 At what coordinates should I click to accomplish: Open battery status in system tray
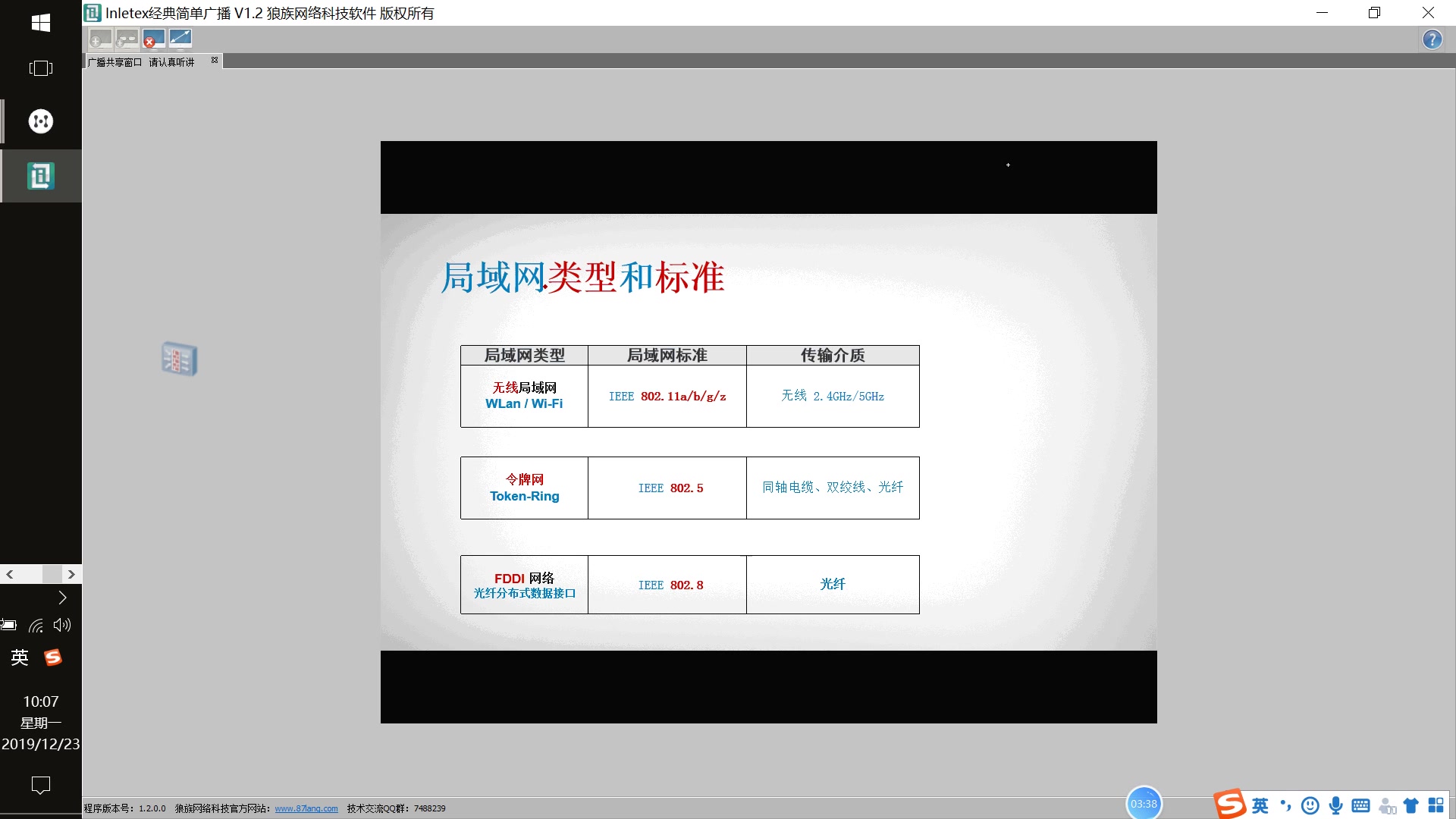[x=8, y=626]
